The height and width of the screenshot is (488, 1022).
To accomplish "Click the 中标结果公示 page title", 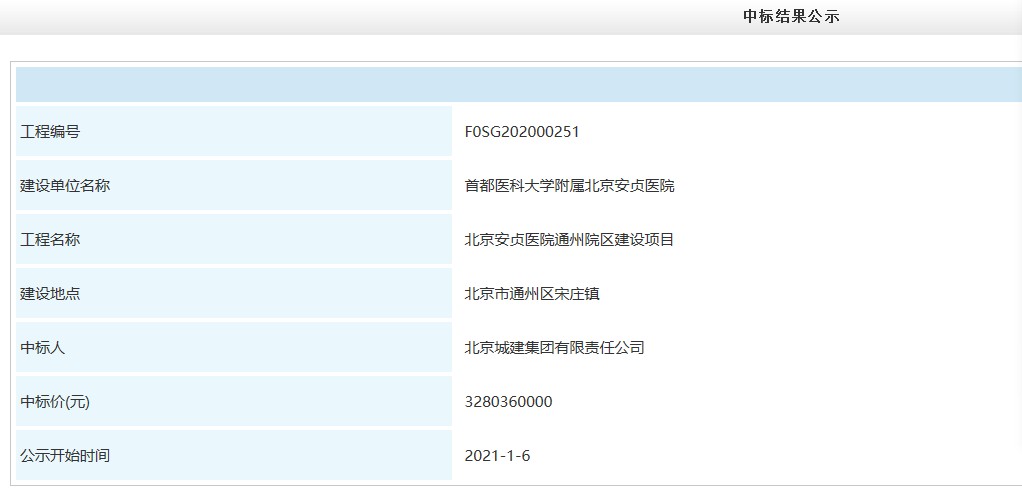I will click(x=791, y=17).
